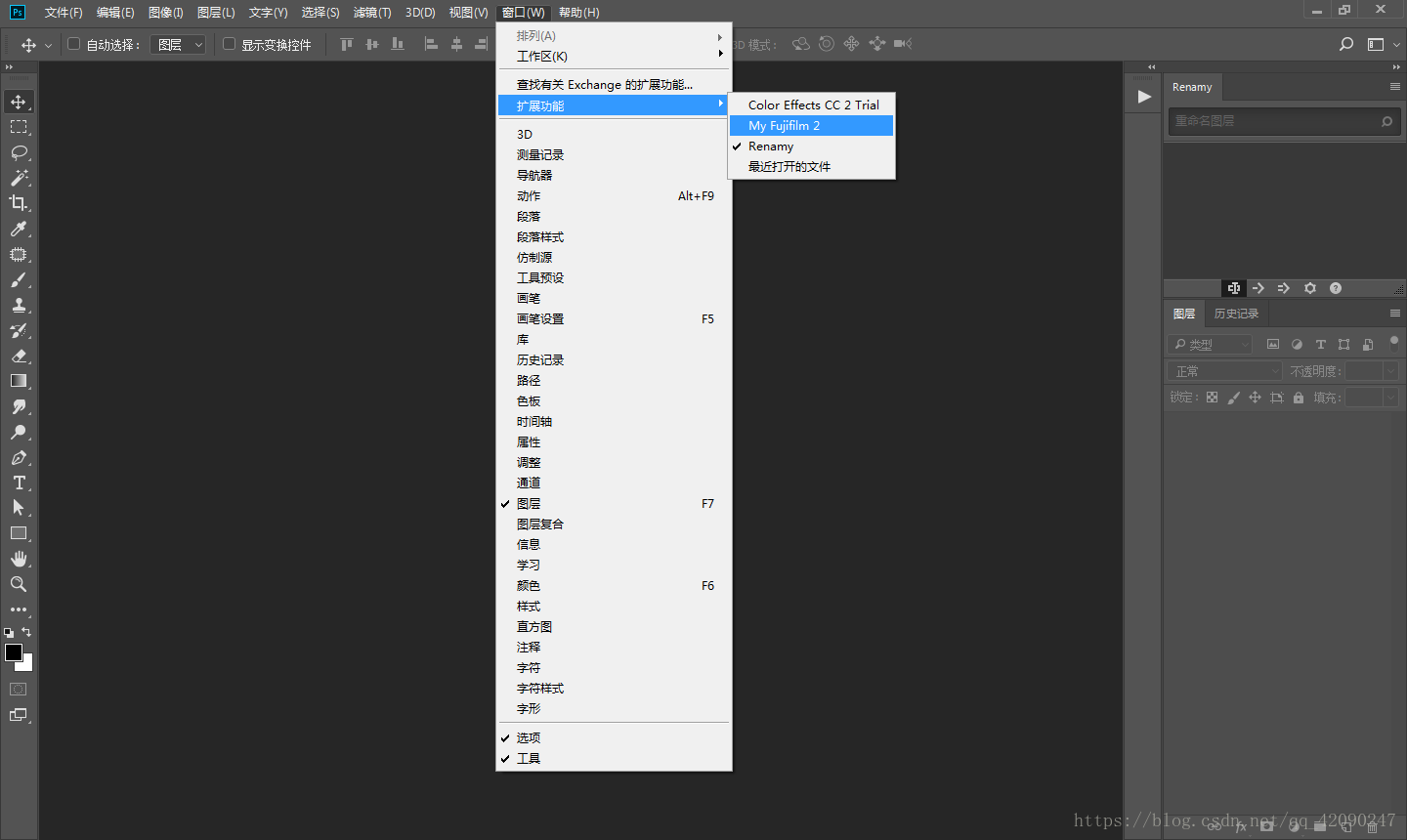Open 最近打开的文件 extension entry

point(812,167)
